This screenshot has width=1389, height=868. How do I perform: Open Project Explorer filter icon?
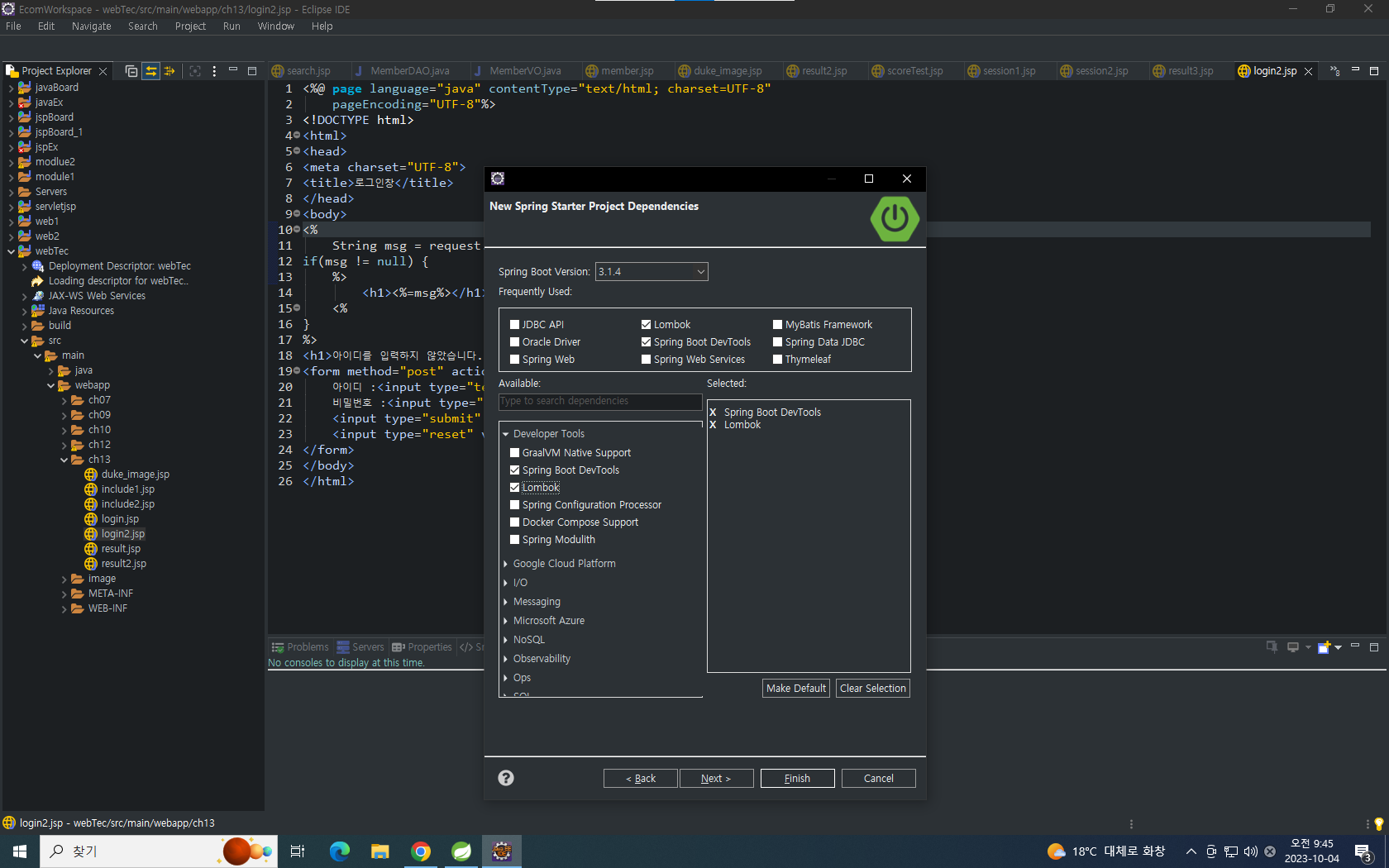(x=169, y=71)
